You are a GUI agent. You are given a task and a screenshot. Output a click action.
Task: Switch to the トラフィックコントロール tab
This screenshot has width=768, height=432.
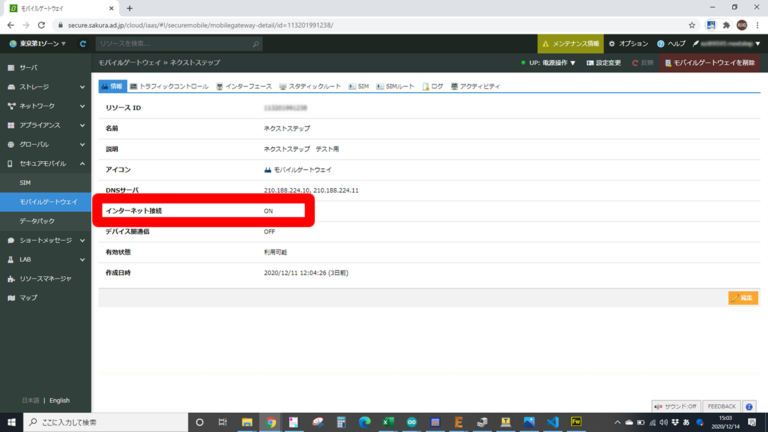click(169, 86)
